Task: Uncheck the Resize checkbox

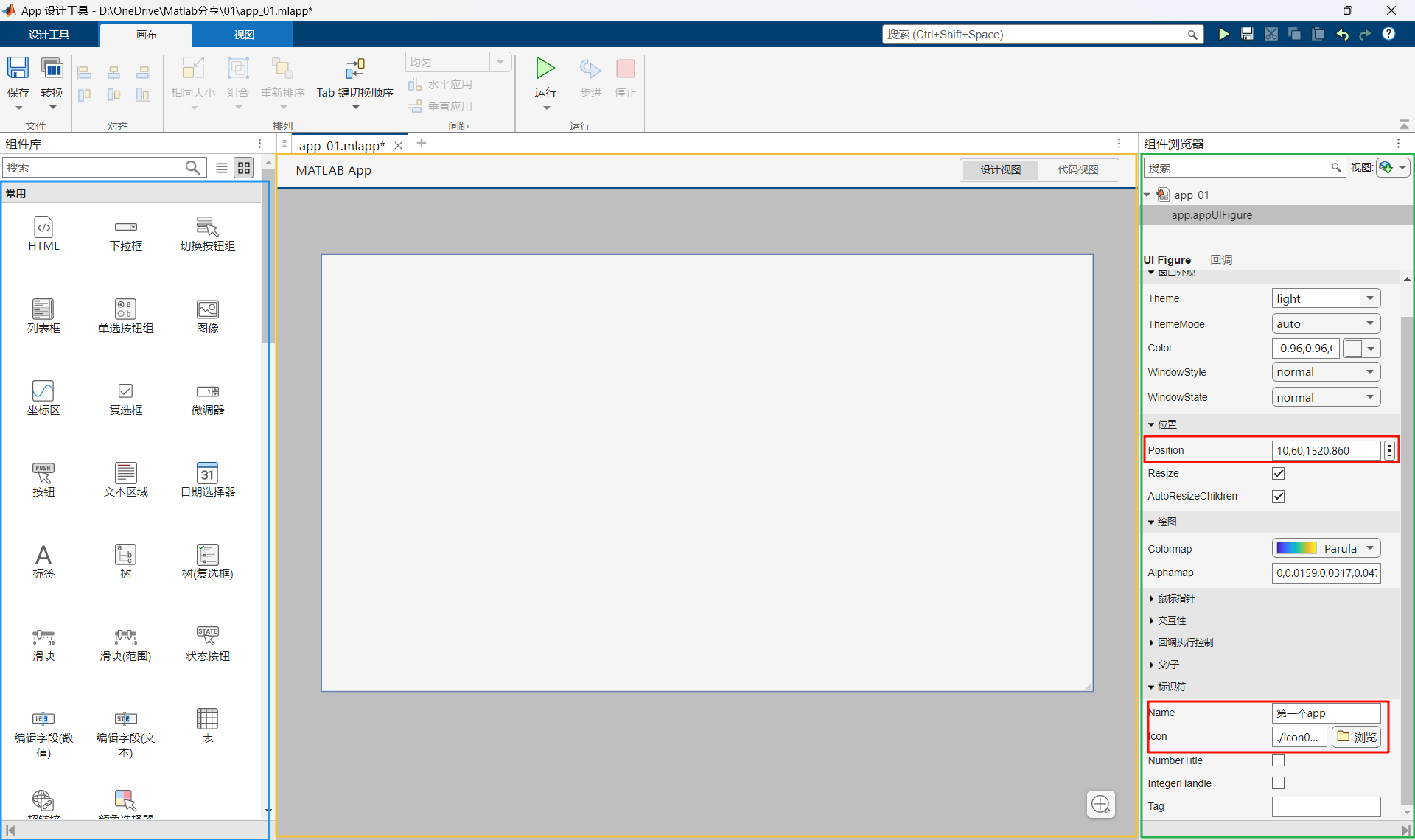Action: tap(1279, 473)
